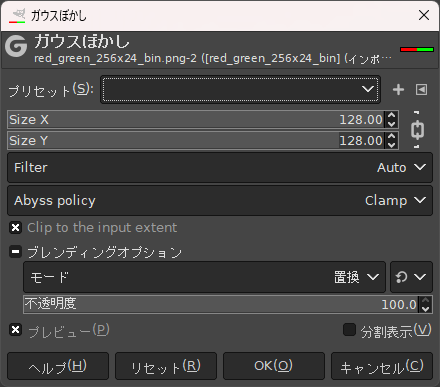Increase Size Y value with up arrow
This screenshot has width=440, height=387.
click(x=392, y=136)
